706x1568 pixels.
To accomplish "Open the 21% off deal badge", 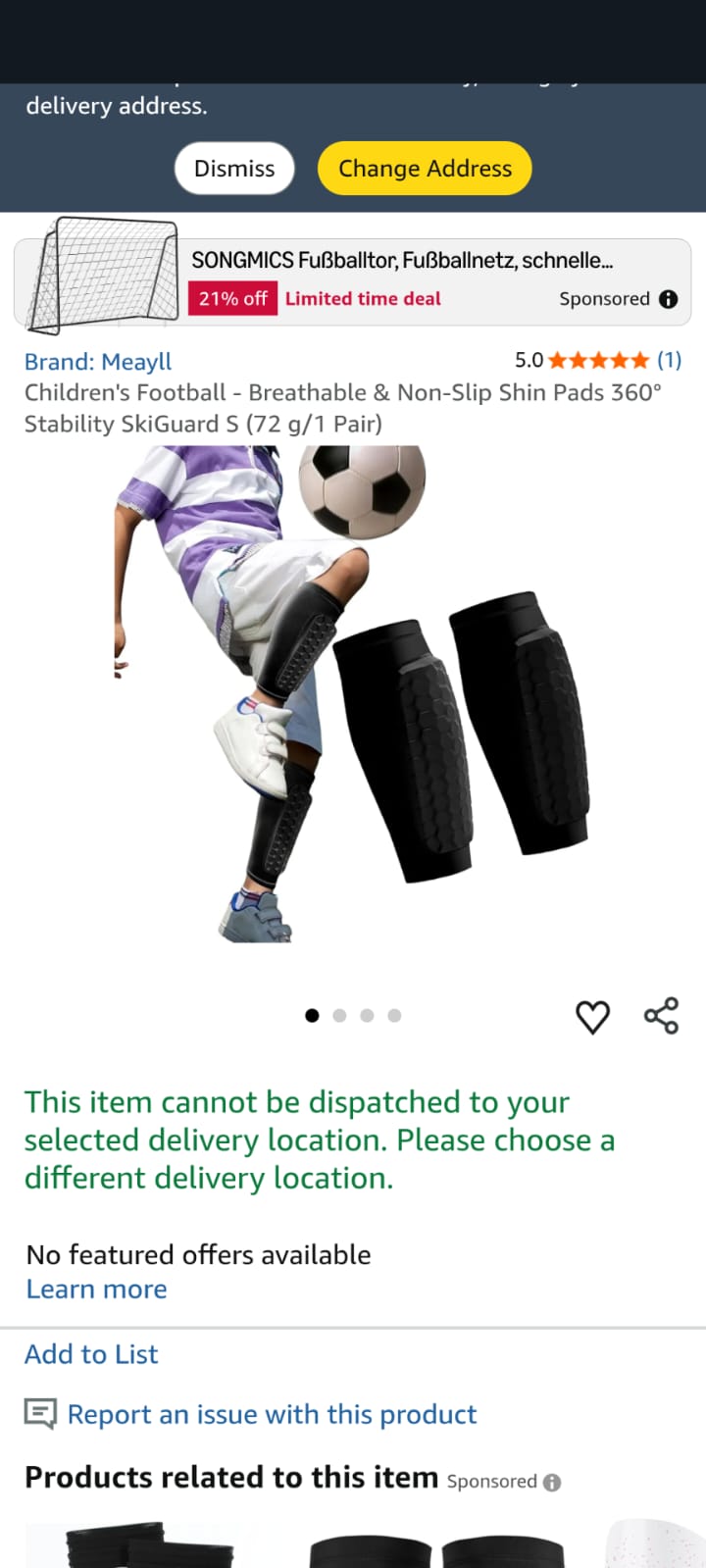I will [232, 299].
